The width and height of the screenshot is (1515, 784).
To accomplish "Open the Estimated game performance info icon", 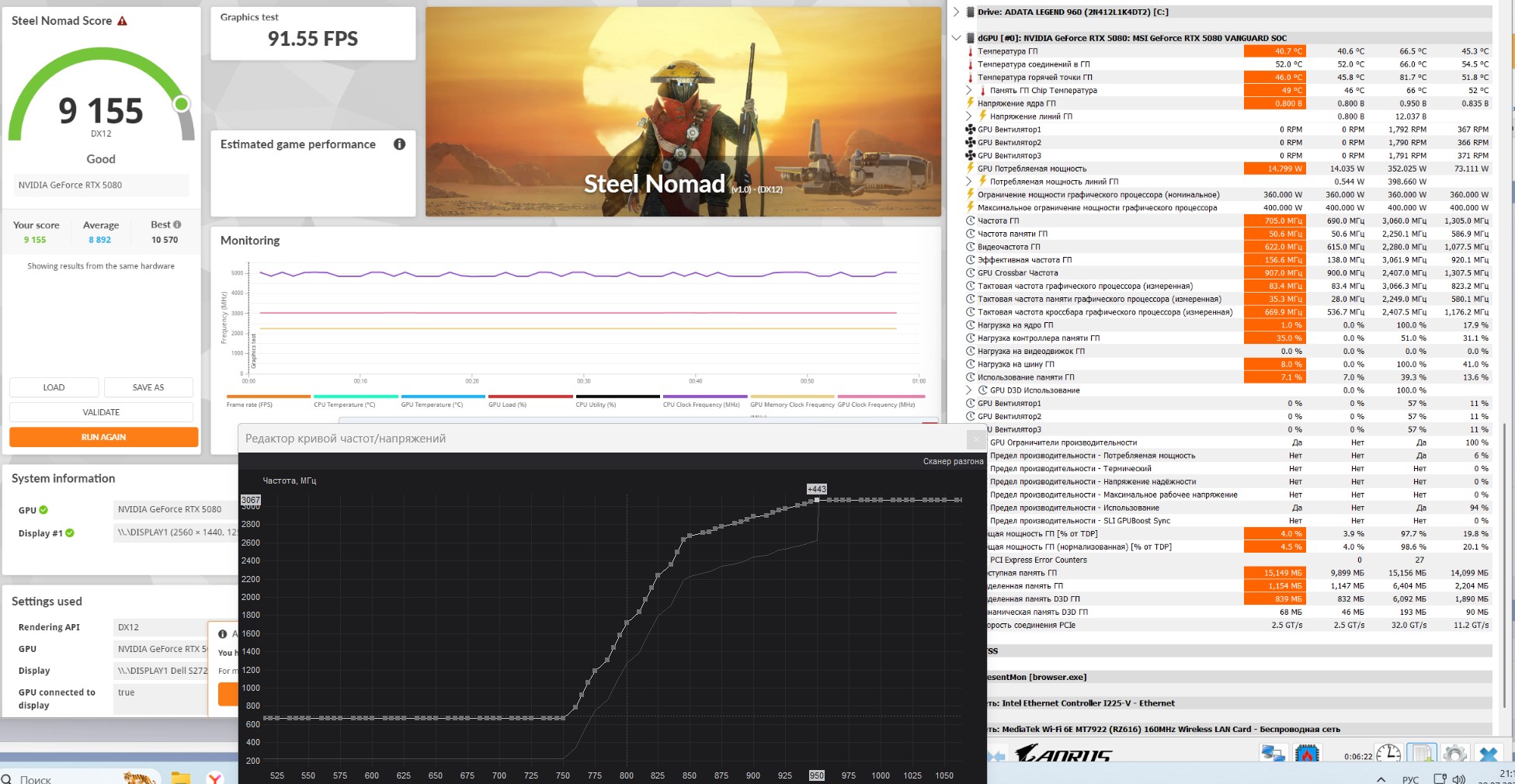I will click(399, 144).
